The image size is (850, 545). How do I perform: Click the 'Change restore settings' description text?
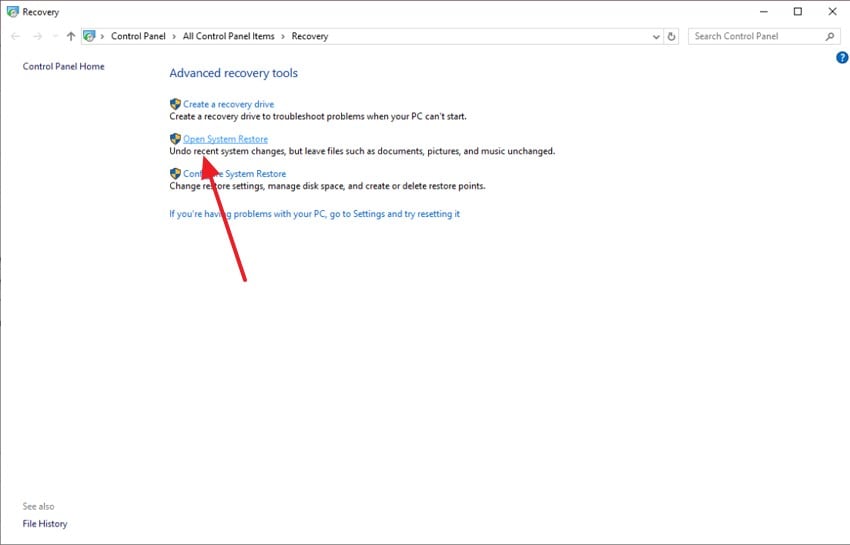click(x=327, y=185)
